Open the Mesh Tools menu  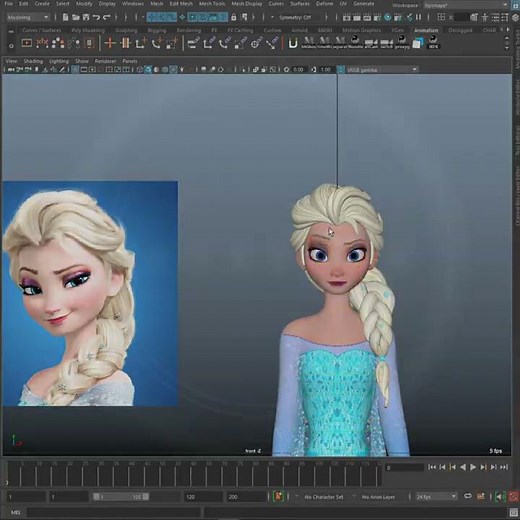(x=212, y=4)
